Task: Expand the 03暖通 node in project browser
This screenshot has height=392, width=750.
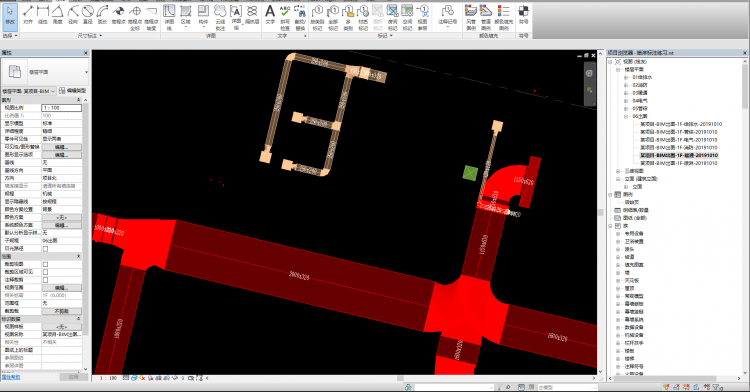Action: click(x=626, y=93)
